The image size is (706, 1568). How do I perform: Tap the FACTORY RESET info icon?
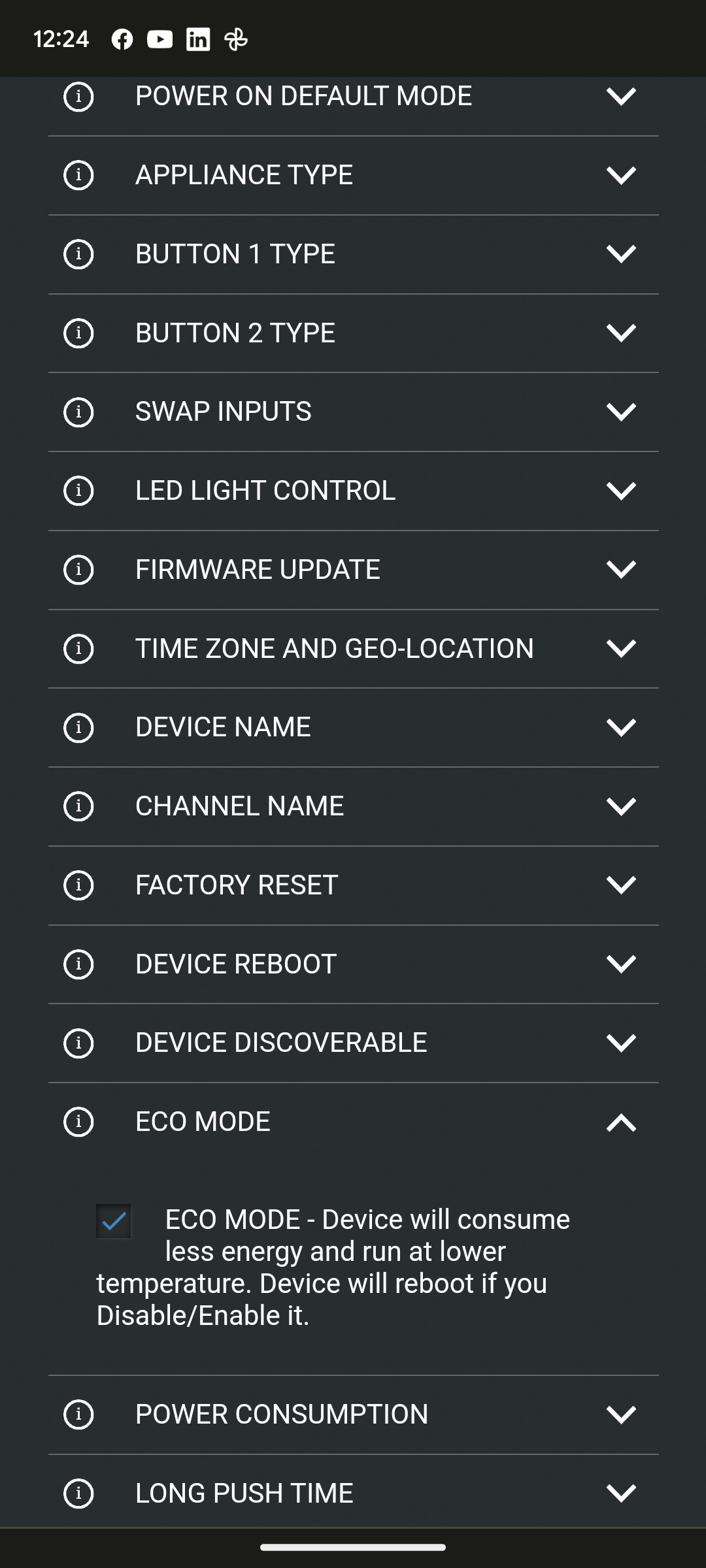pyautogui.click(x=78, y=885)
